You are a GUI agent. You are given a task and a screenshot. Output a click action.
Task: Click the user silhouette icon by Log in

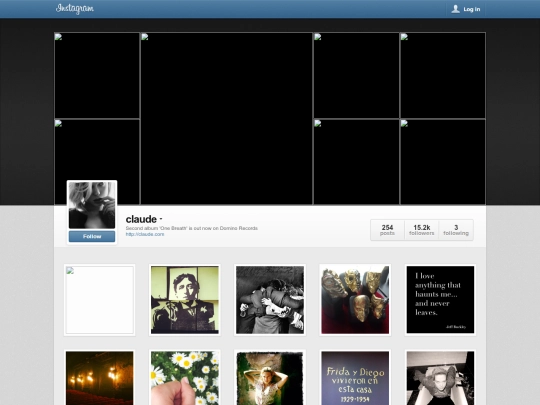tap(455, 9)
